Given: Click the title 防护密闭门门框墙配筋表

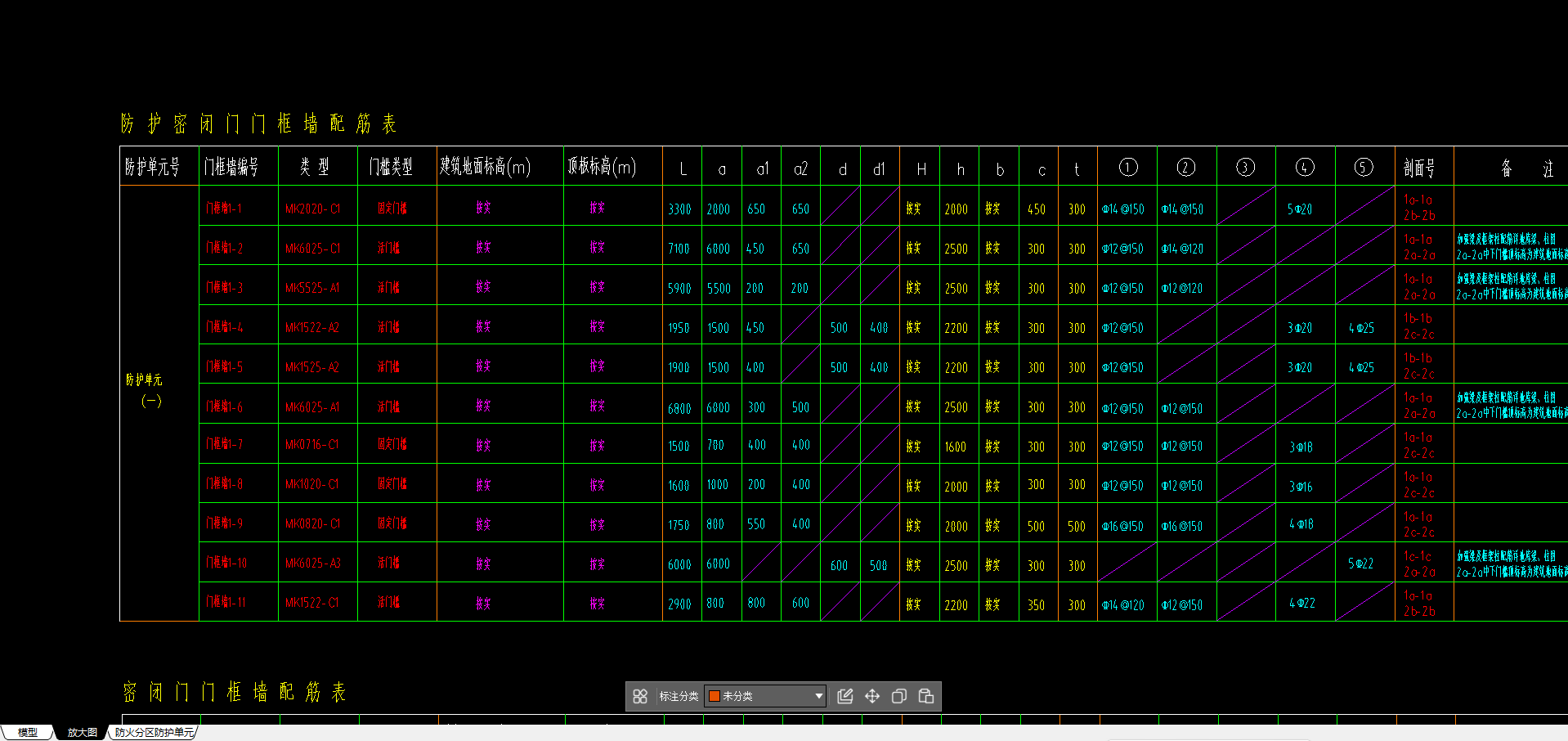Looking at the screenshot, I should point(258,123).
